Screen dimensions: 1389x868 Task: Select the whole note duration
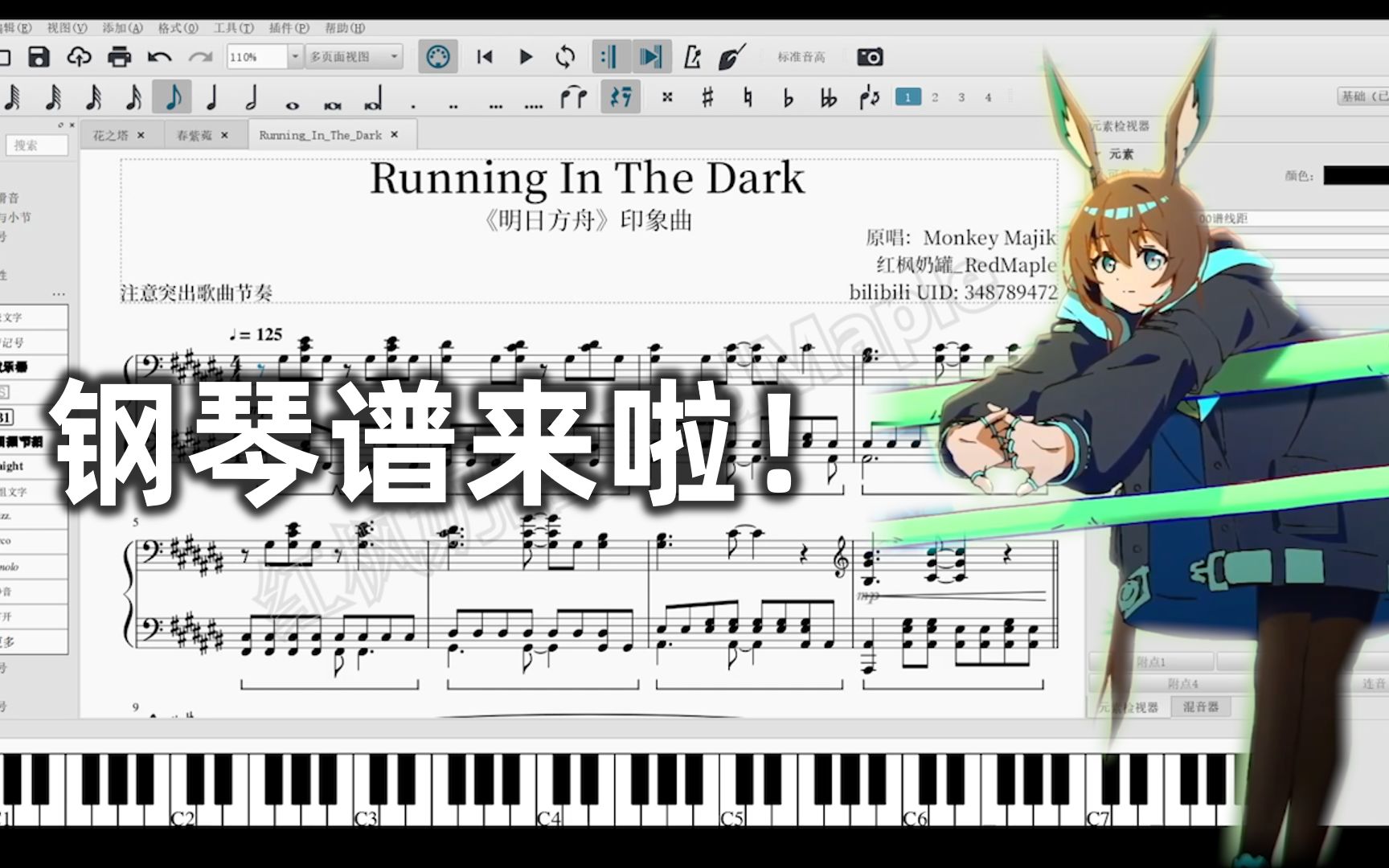click(x=293, y=105)
